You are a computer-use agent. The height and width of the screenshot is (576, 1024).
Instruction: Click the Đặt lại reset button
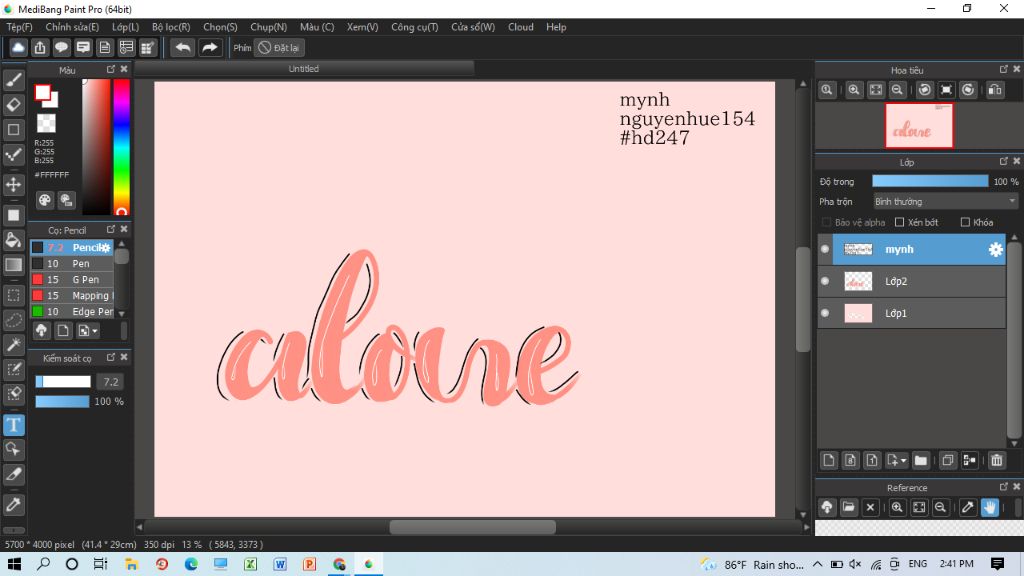pyautogui.click(x=280, y=48)
